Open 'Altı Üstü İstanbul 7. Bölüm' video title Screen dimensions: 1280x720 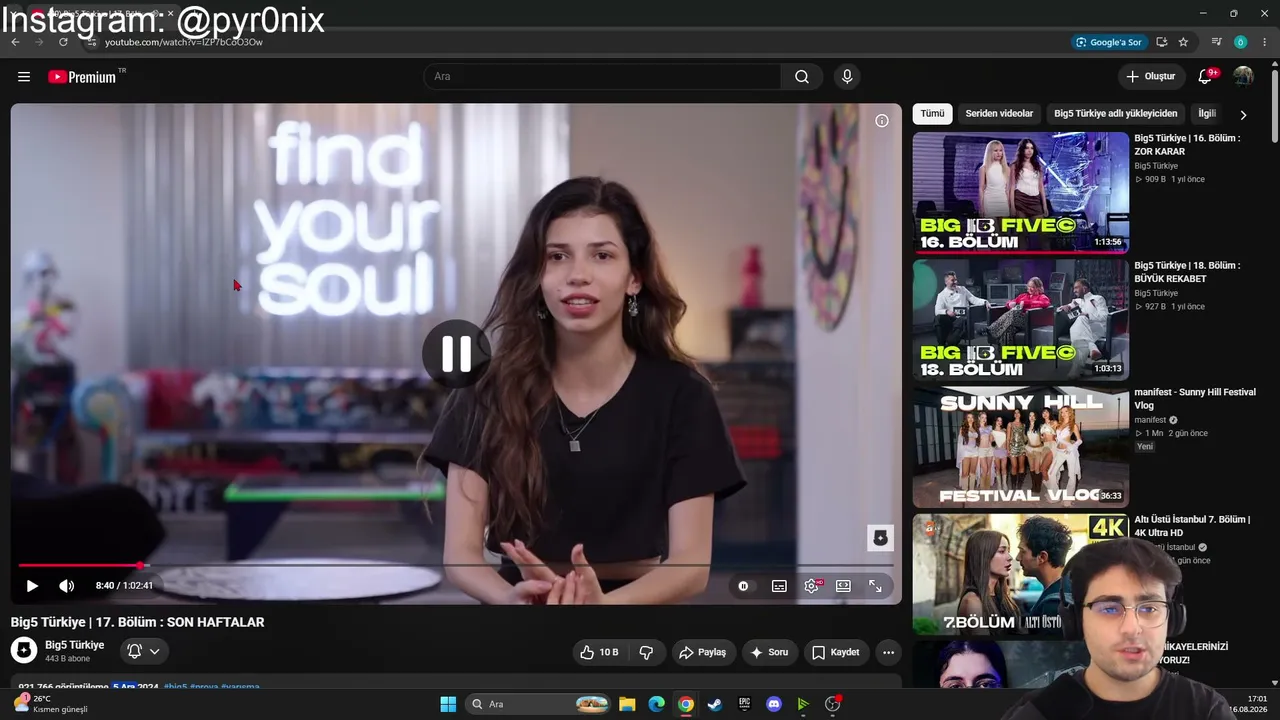[x=1192, y=526]
